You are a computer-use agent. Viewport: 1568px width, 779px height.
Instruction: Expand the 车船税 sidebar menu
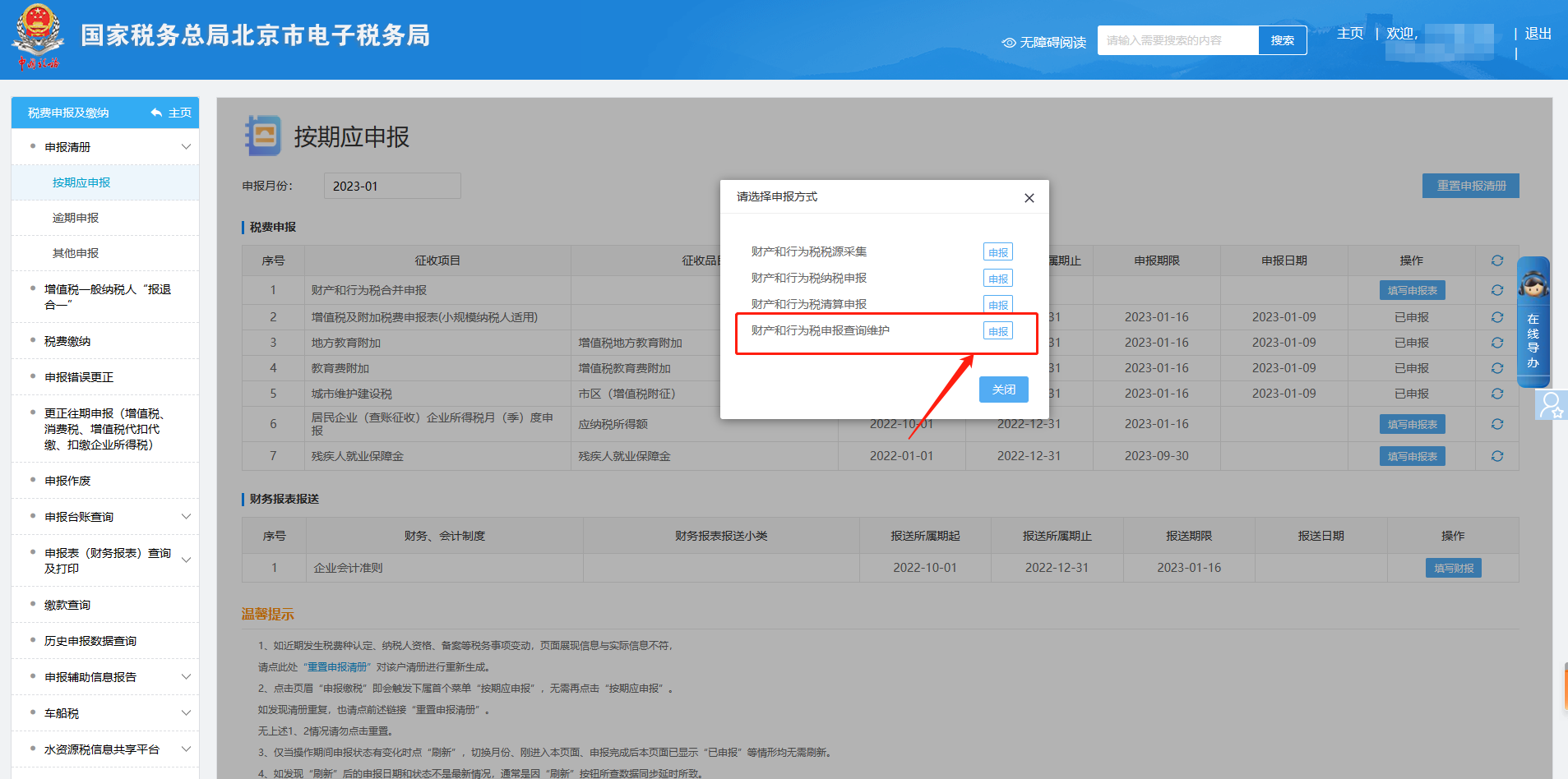pos(186,713)
